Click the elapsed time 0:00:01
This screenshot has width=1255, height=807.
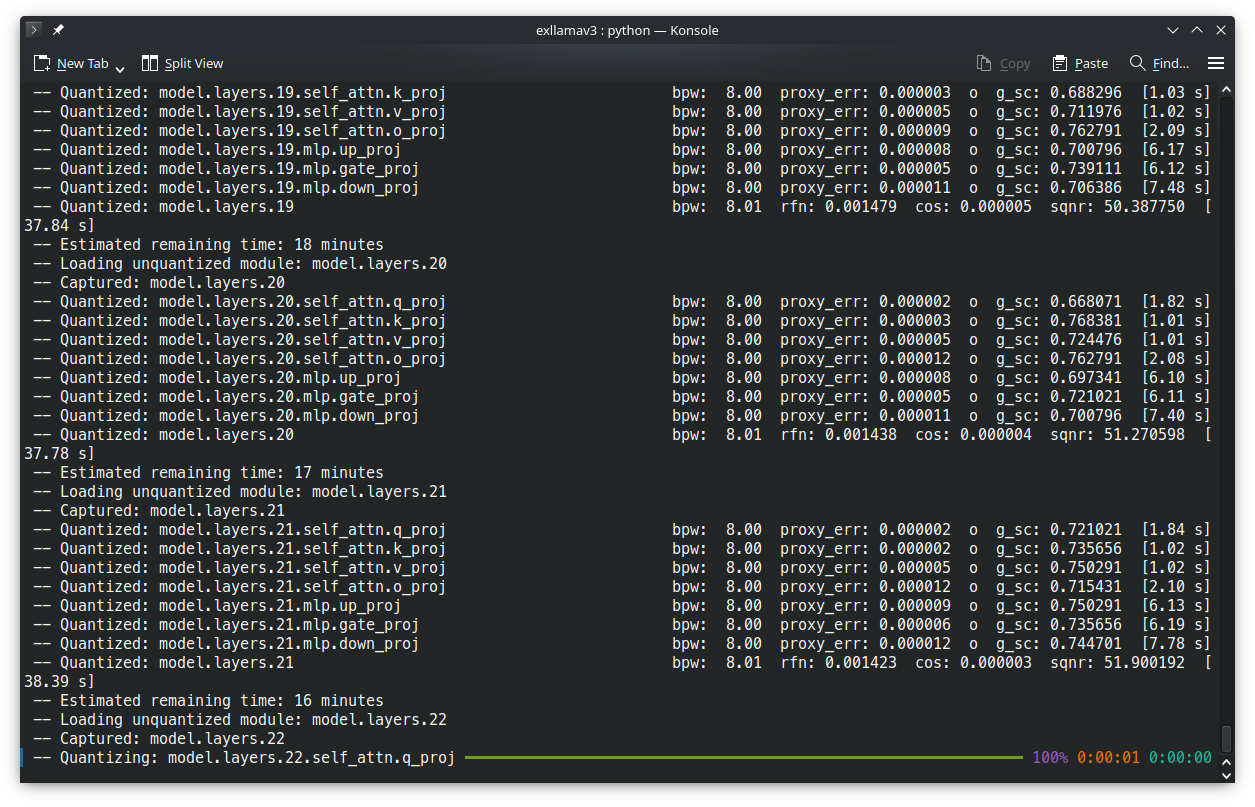1108,758
